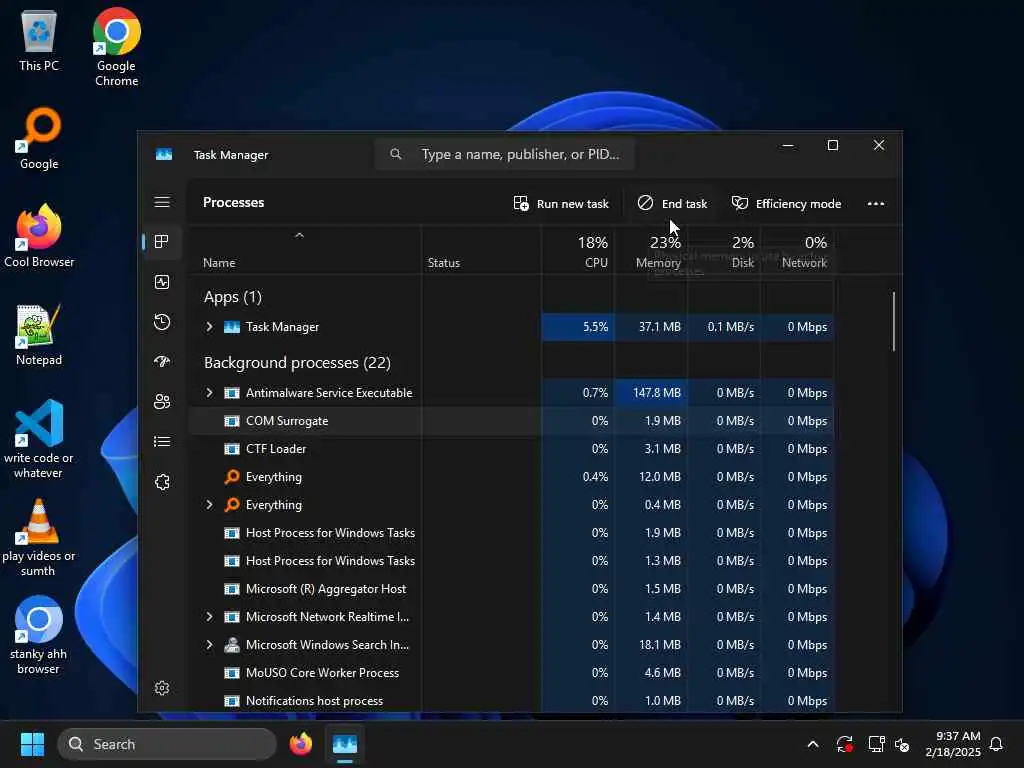
Task: Select 'write code or whatever' VS Code icon
Action: [39, 439]
